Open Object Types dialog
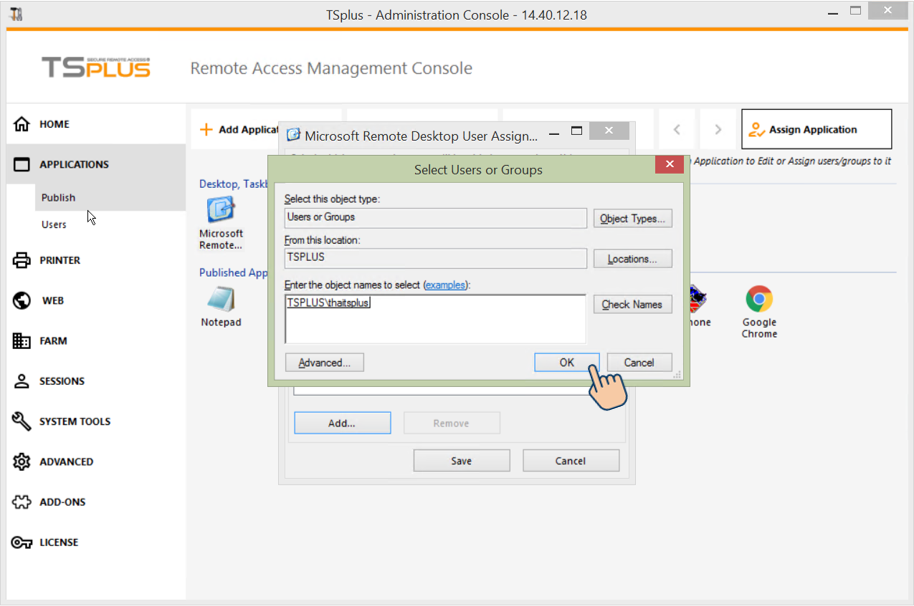 coord(632,219)
